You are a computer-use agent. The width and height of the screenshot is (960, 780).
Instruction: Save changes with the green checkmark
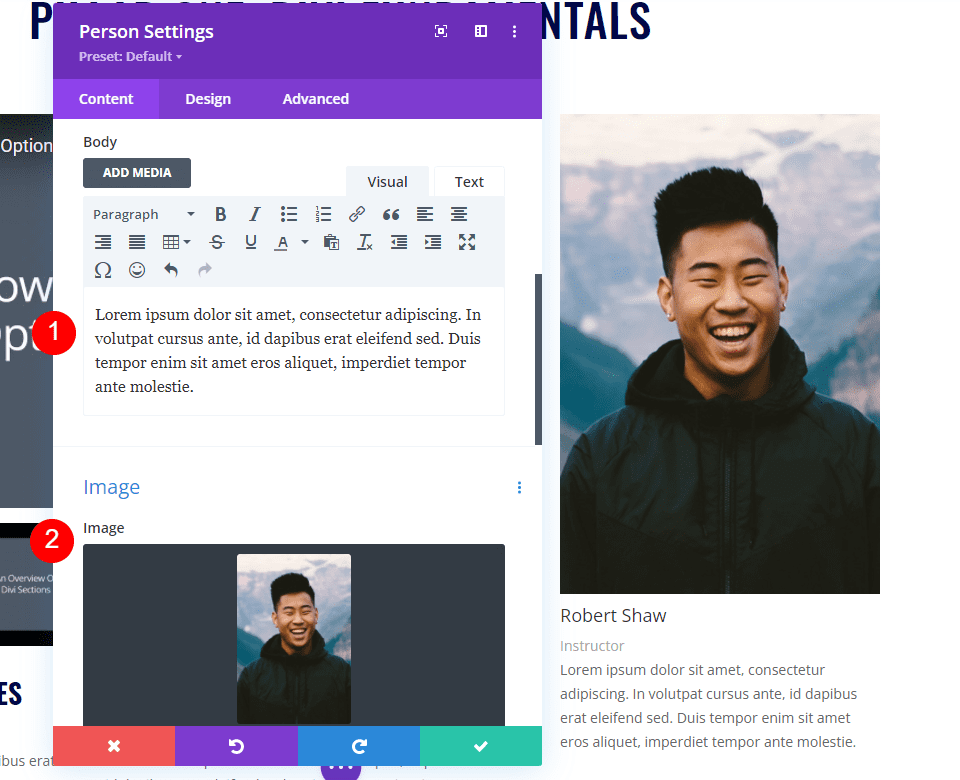coord(480,745)
